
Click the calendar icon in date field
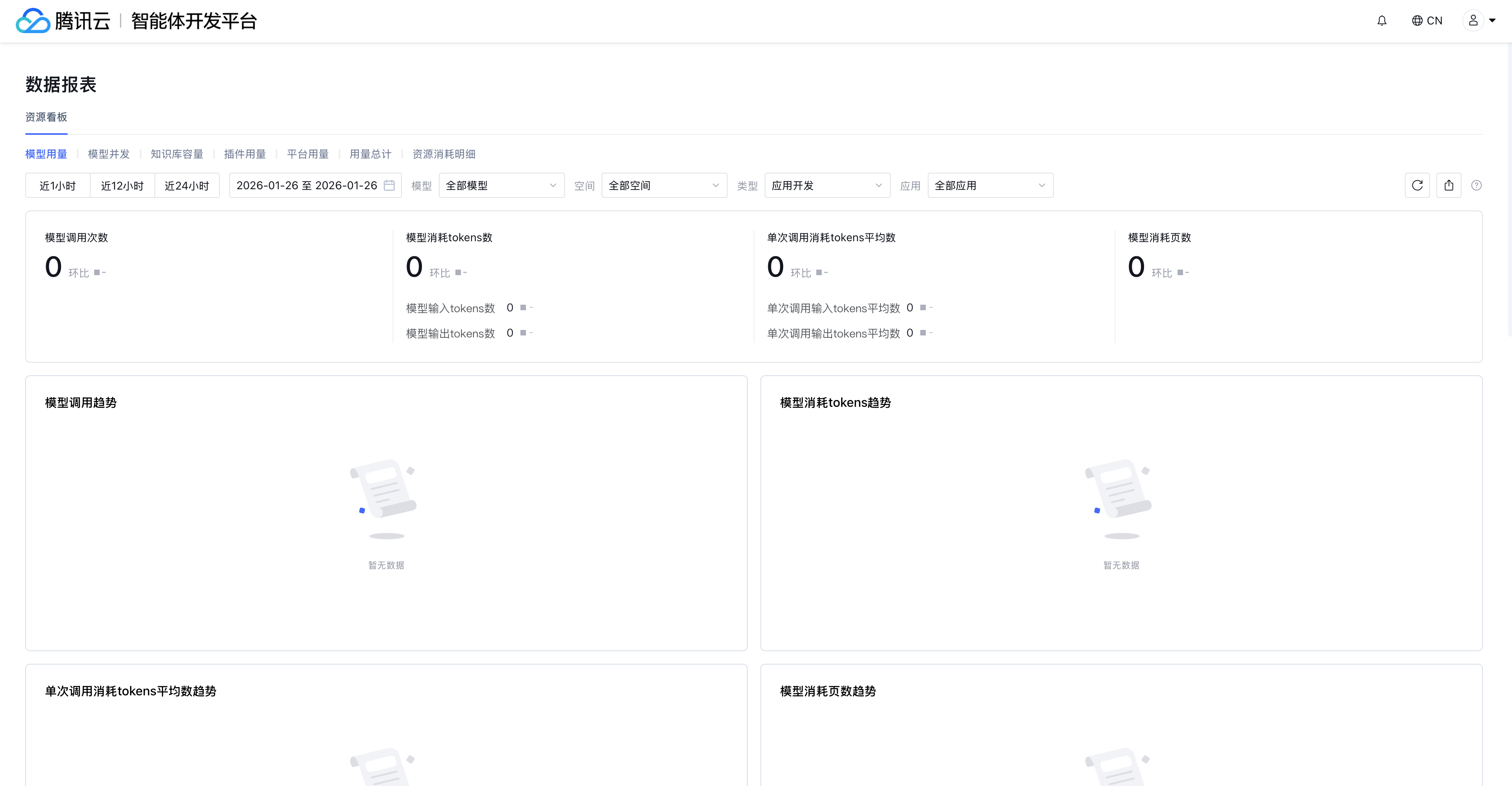point(389,186)
